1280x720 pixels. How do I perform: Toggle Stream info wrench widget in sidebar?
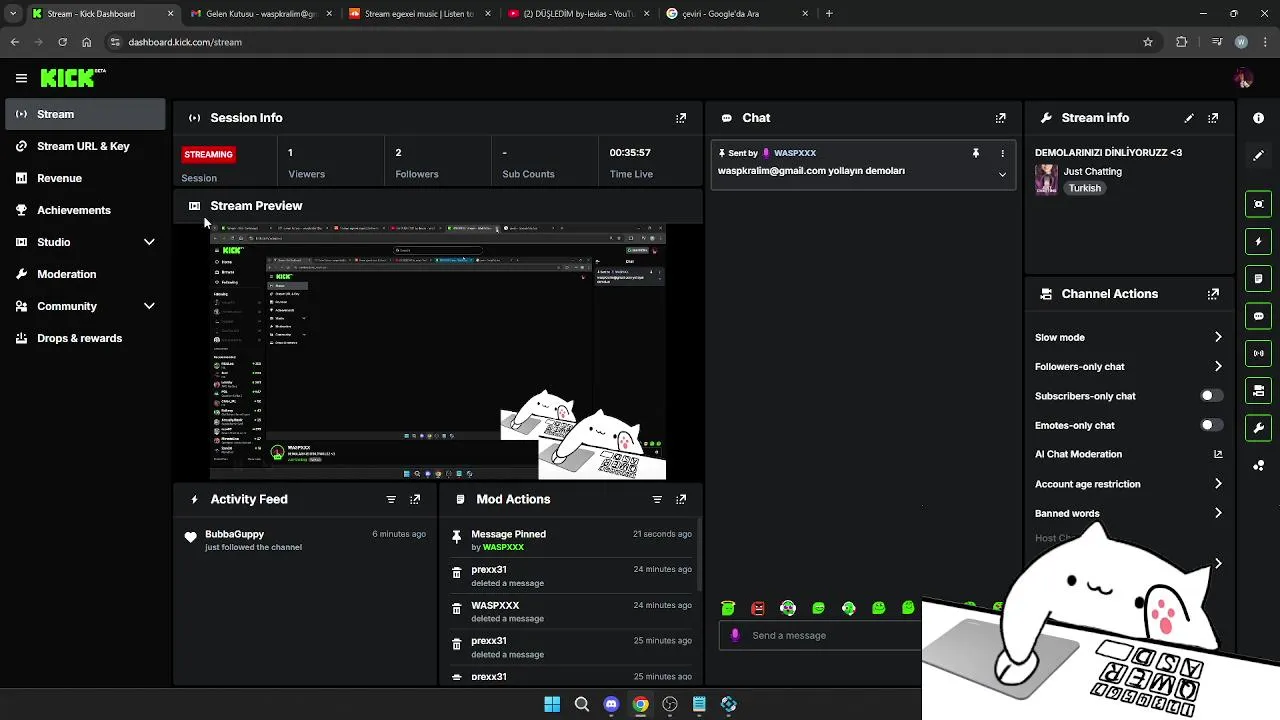(1258, 428)
